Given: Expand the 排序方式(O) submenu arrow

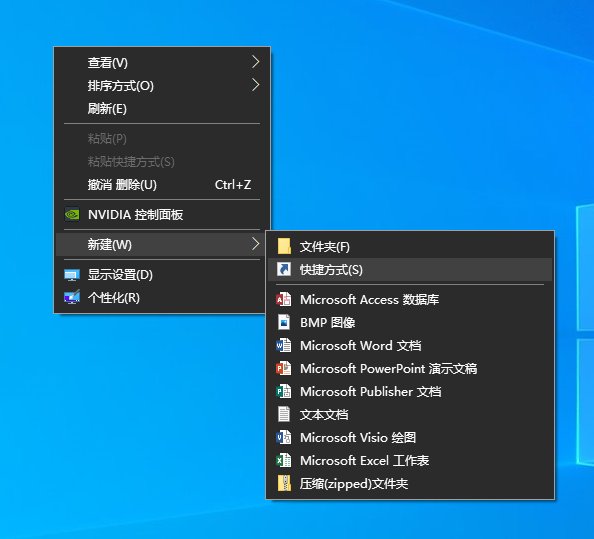Looking at the screenshot, I should pos(256,85).
